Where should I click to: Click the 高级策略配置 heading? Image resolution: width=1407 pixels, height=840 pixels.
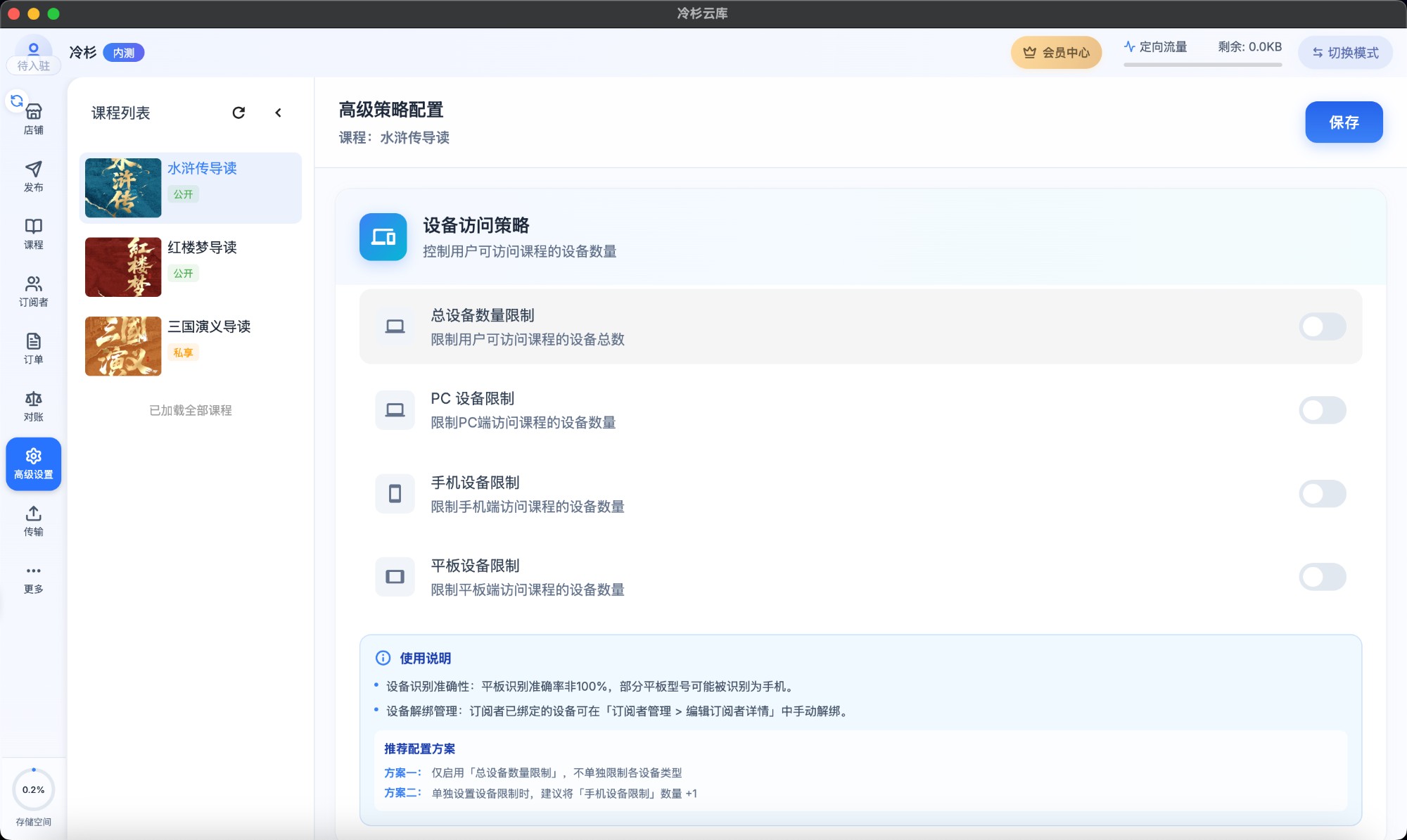point(391,110)
